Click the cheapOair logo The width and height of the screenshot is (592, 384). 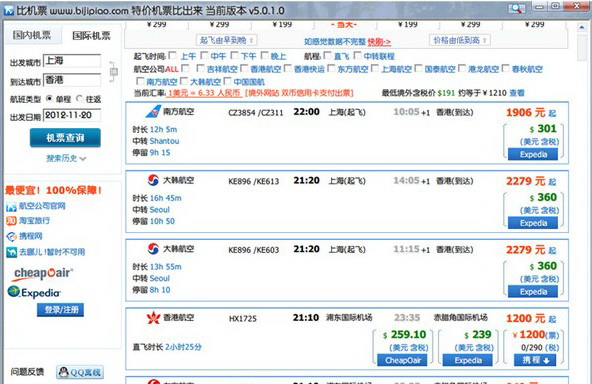(43, 273)
